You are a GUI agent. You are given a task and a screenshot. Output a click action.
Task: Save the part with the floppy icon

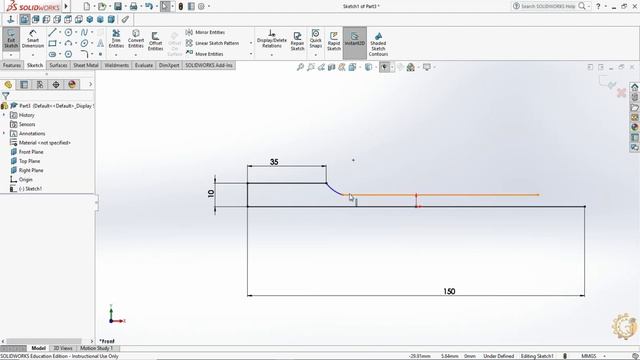pos(118,6)
